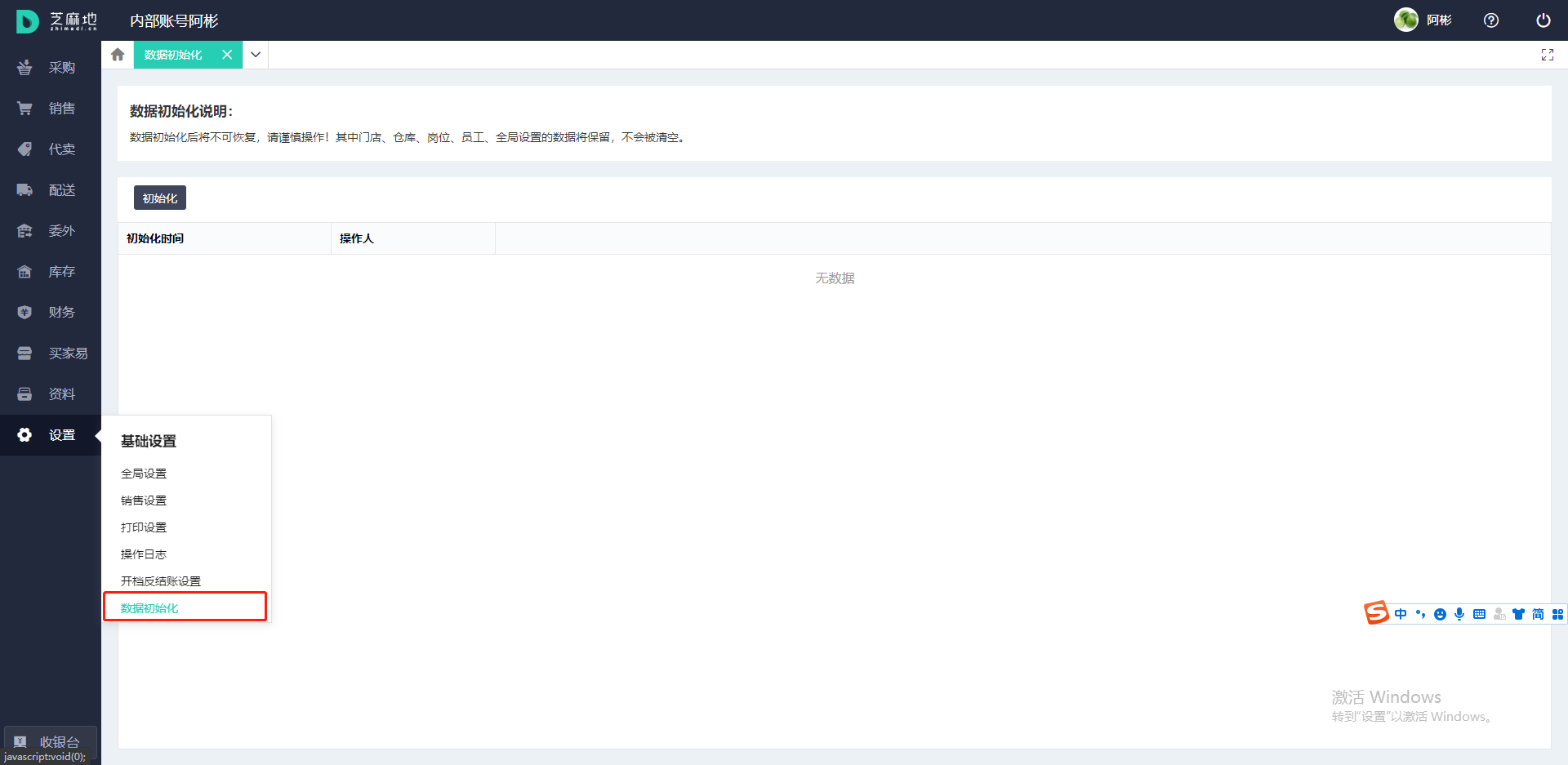Open the 库存 warehouse icon
Screen dimensions: 1568x765
coord(24,272)
